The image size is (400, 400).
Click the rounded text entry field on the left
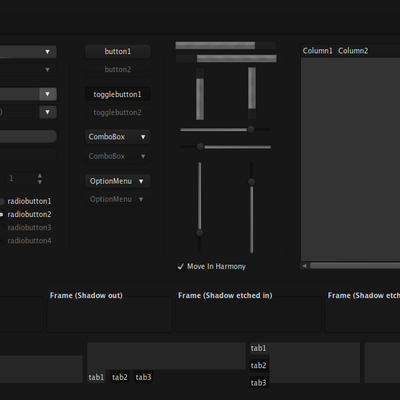[x=28, y=136]
